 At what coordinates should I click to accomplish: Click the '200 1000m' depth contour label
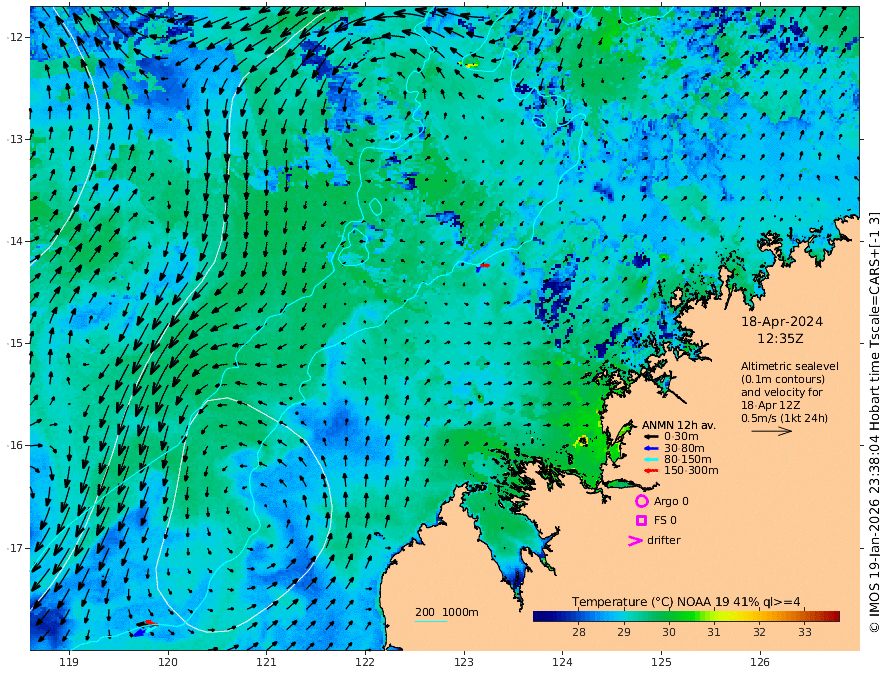[x=447, y=612]
